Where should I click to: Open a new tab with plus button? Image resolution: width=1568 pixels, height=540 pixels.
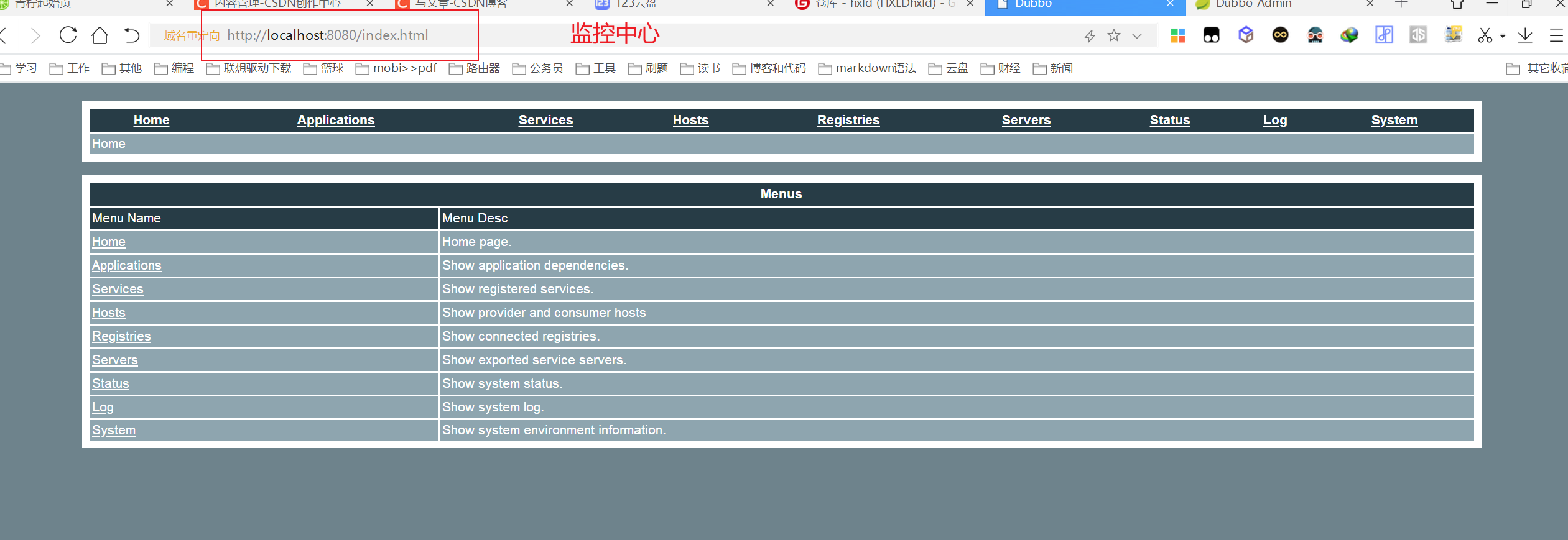pyautogui.click(x=1401, y=4)
